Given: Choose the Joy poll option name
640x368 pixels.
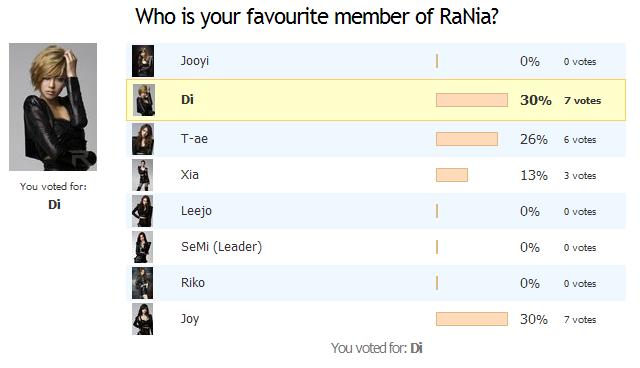Looking at the screenshot, I should click(190, 319).
